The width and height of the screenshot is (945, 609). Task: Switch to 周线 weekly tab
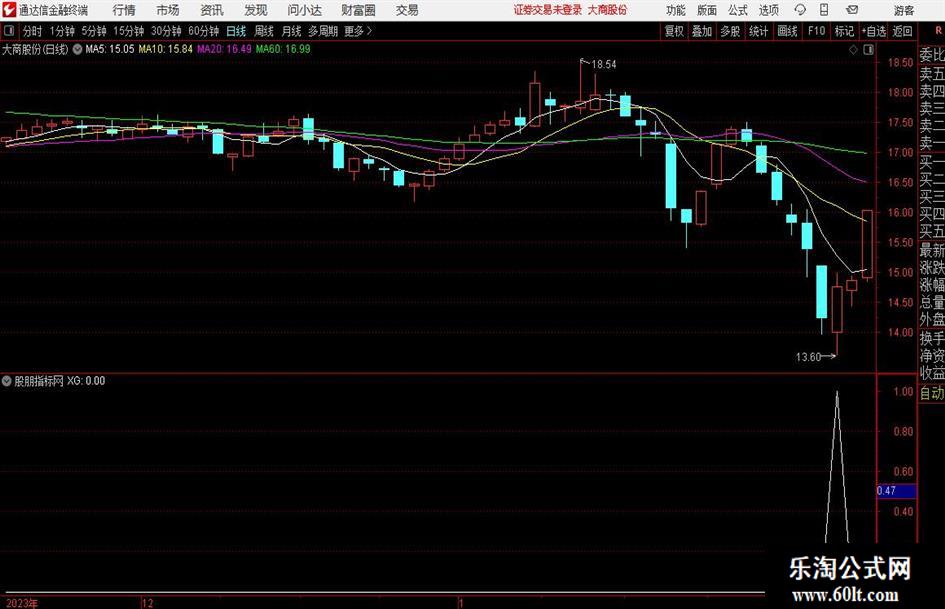[x=264, y=31]
